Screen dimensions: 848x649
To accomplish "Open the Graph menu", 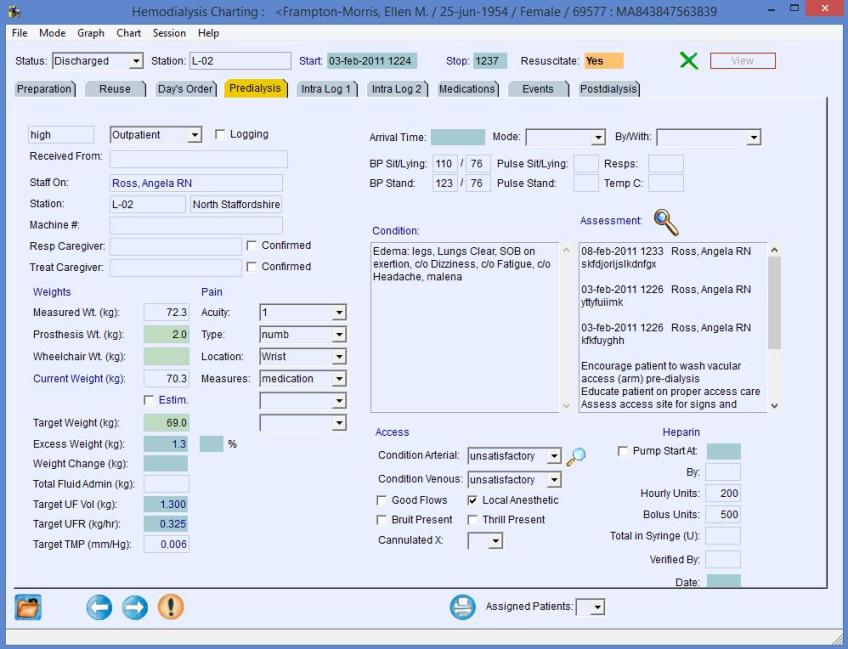I will click(91, 33).
